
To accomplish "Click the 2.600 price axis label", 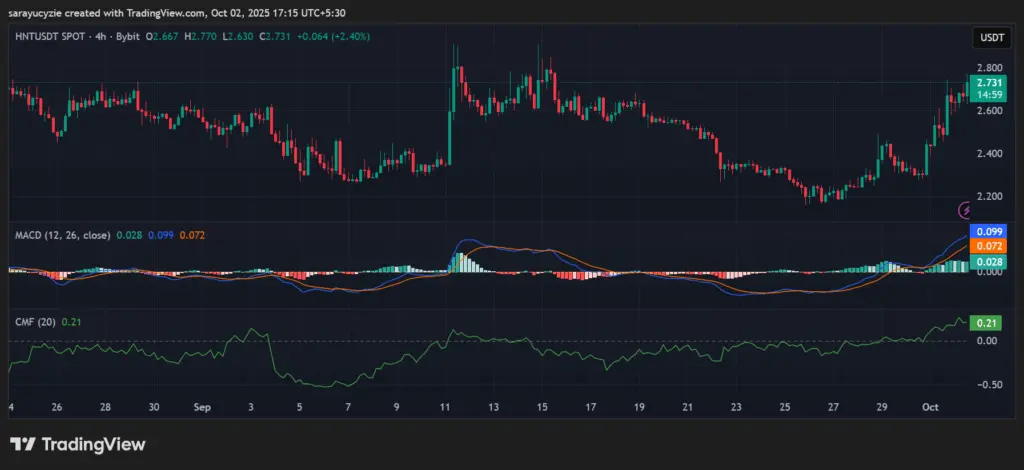I will pyautogui.click(x=989, y=110).
